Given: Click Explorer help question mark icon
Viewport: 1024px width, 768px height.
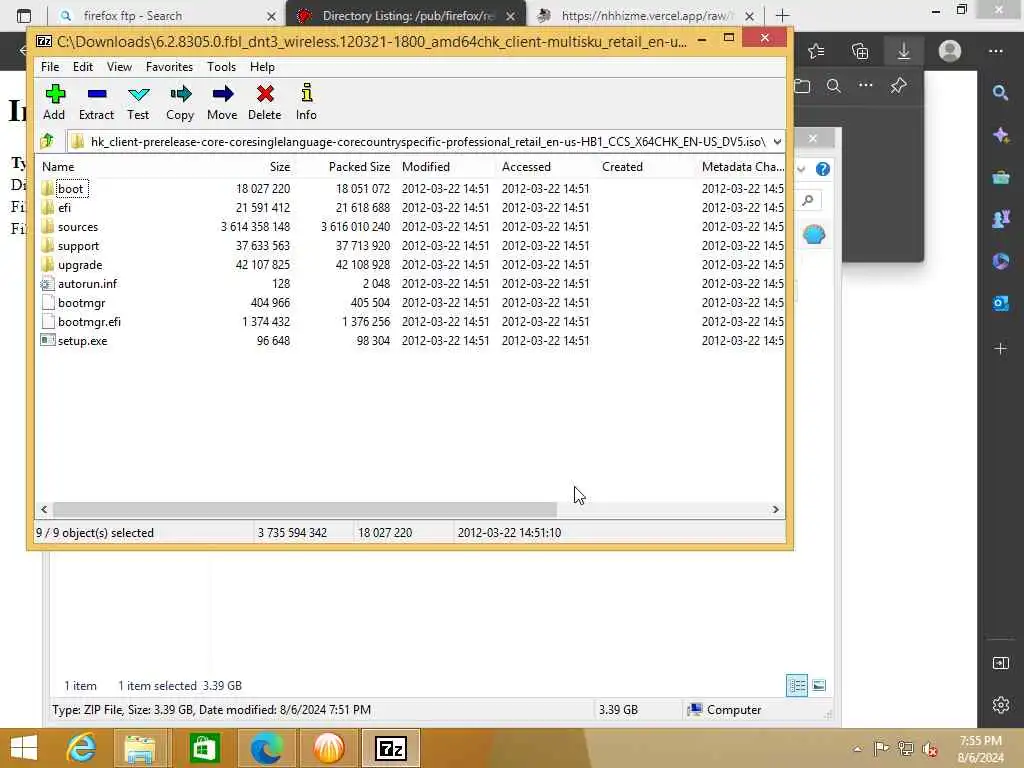Looking at the screenshot, I should 823,169.
